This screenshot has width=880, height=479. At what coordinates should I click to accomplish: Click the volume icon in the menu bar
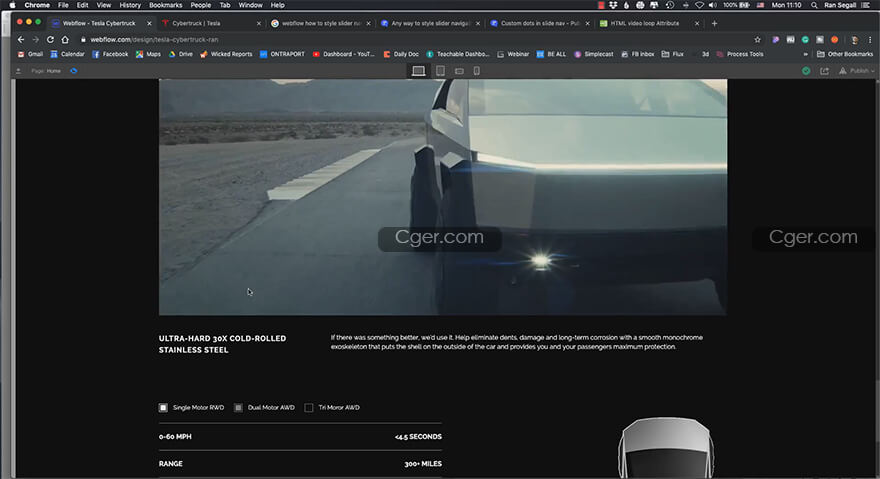click(713, 5)
